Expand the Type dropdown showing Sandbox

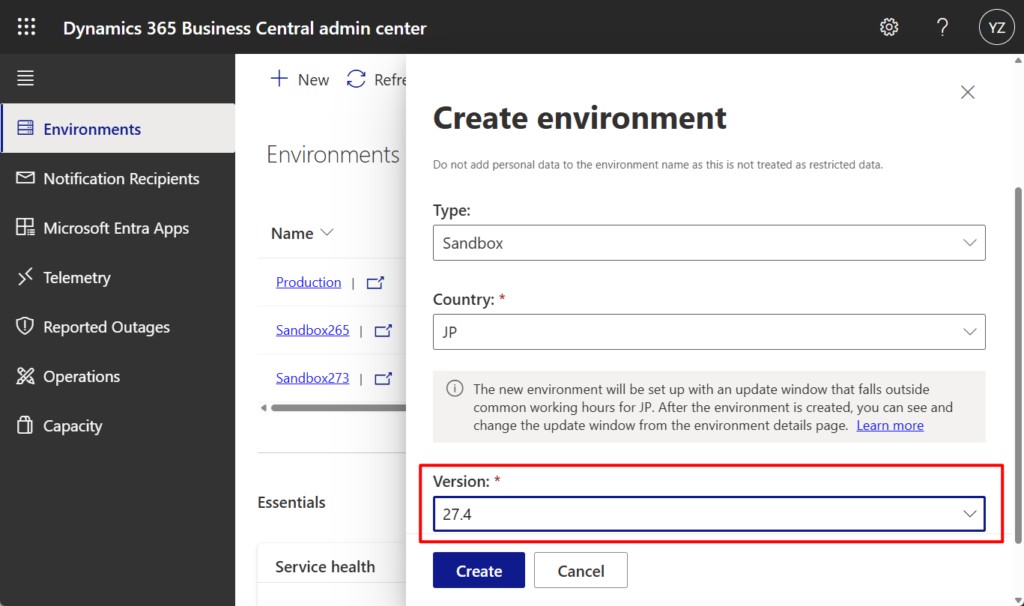point(708,243)
